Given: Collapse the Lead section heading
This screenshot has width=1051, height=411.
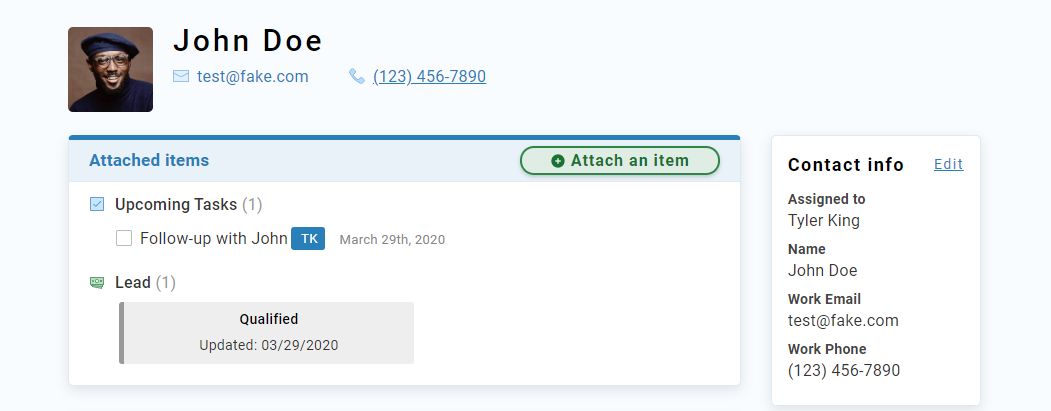Looking at the screenshot, I should click(x=133, y=283).
